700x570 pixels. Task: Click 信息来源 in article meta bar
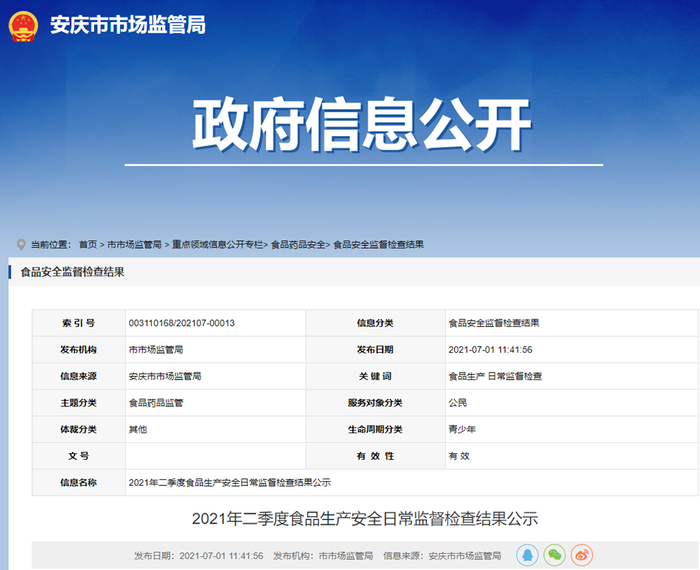pyautogui.click(x=442, y=556)
